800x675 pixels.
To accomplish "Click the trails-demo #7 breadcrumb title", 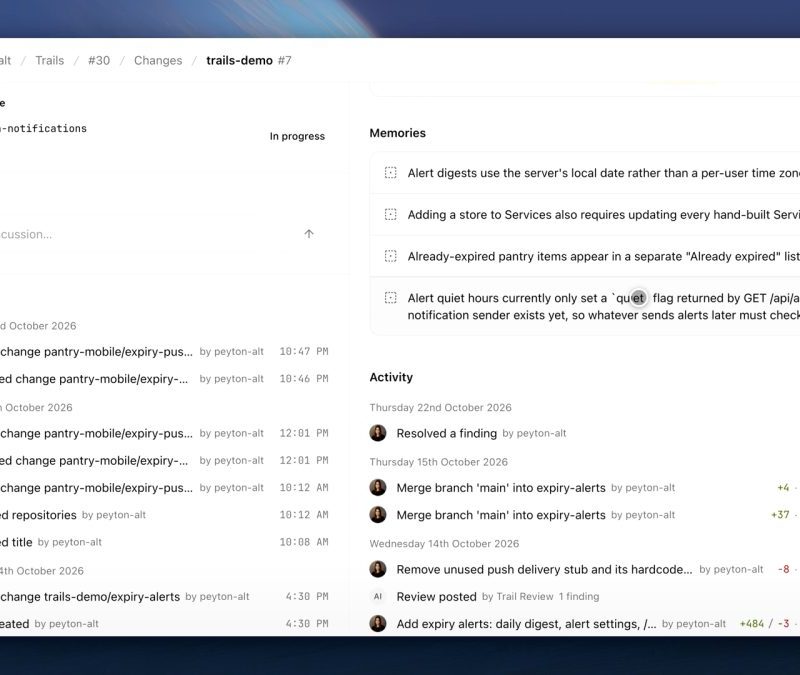I will point(248,60).
